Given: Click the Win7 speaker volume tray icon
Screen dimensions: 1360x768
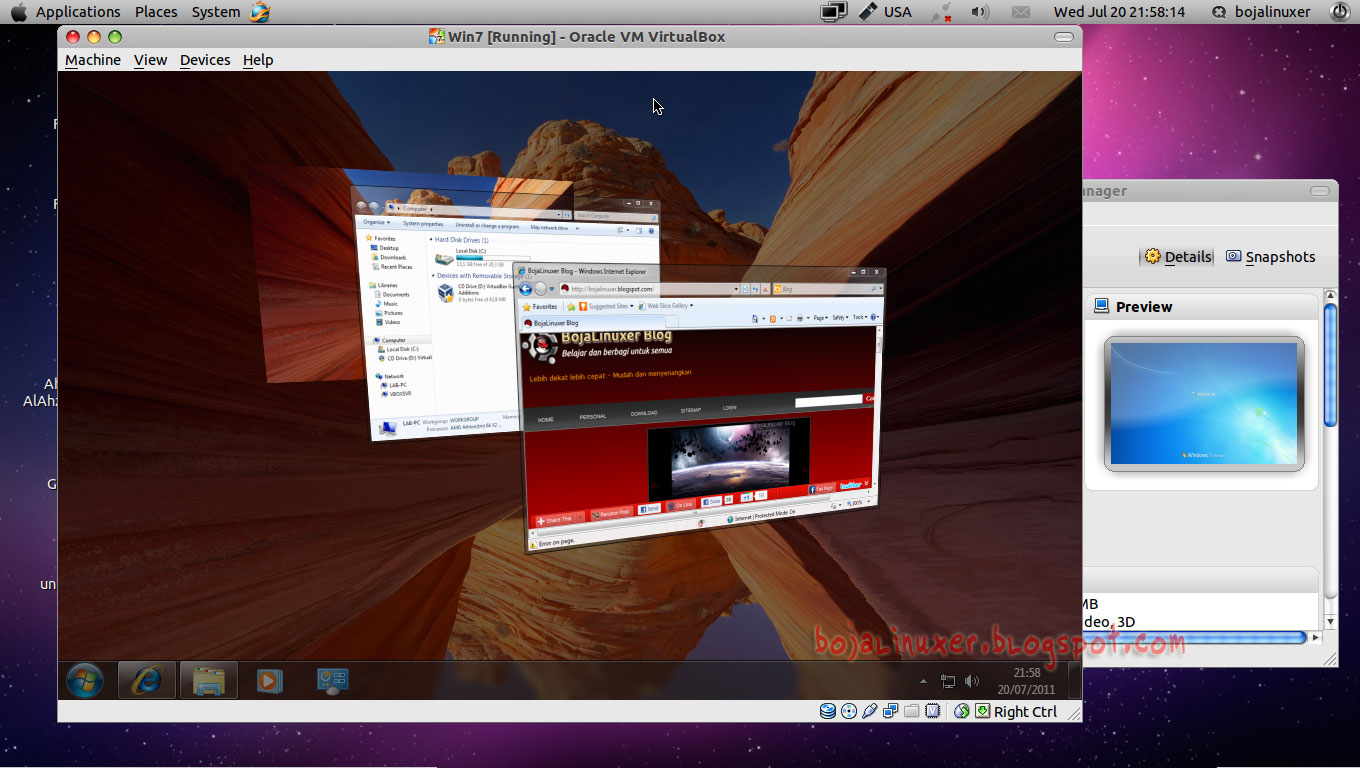Looking at the screenshot, I should [x=972, y=681].
